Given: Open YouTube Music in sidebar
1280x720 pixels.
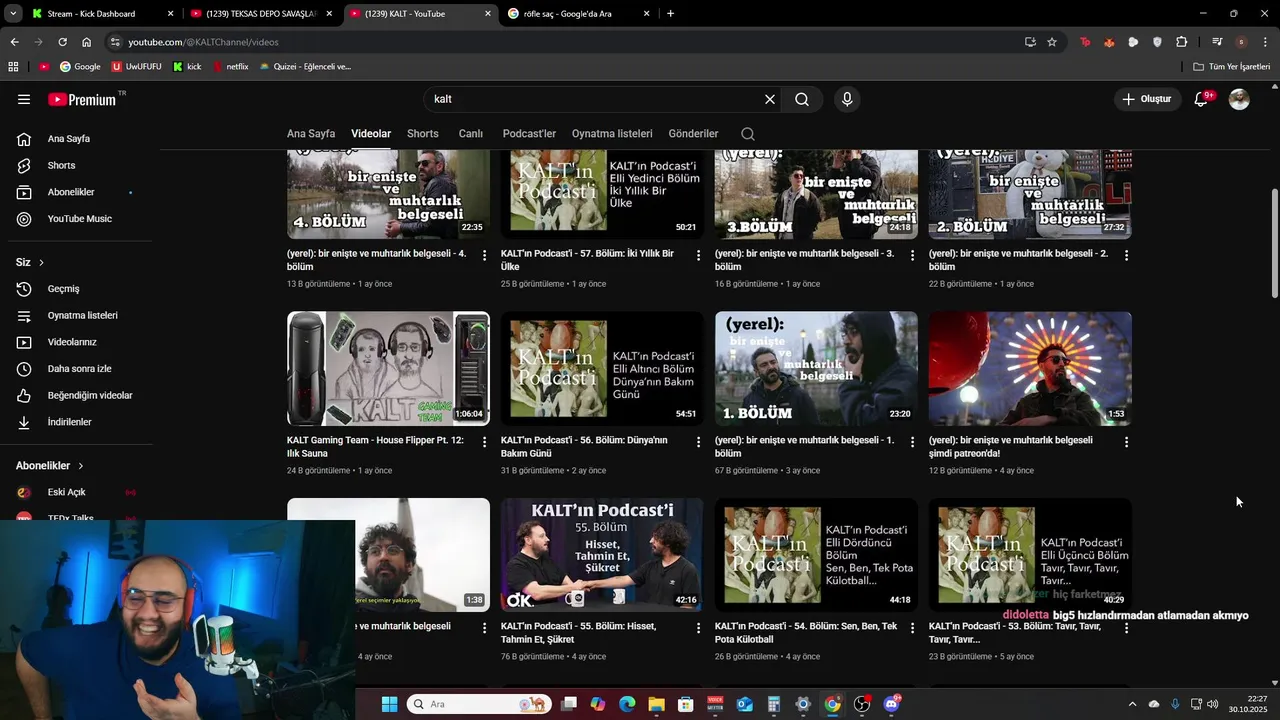Looking at the screenshot, I should tap(80, 219).
